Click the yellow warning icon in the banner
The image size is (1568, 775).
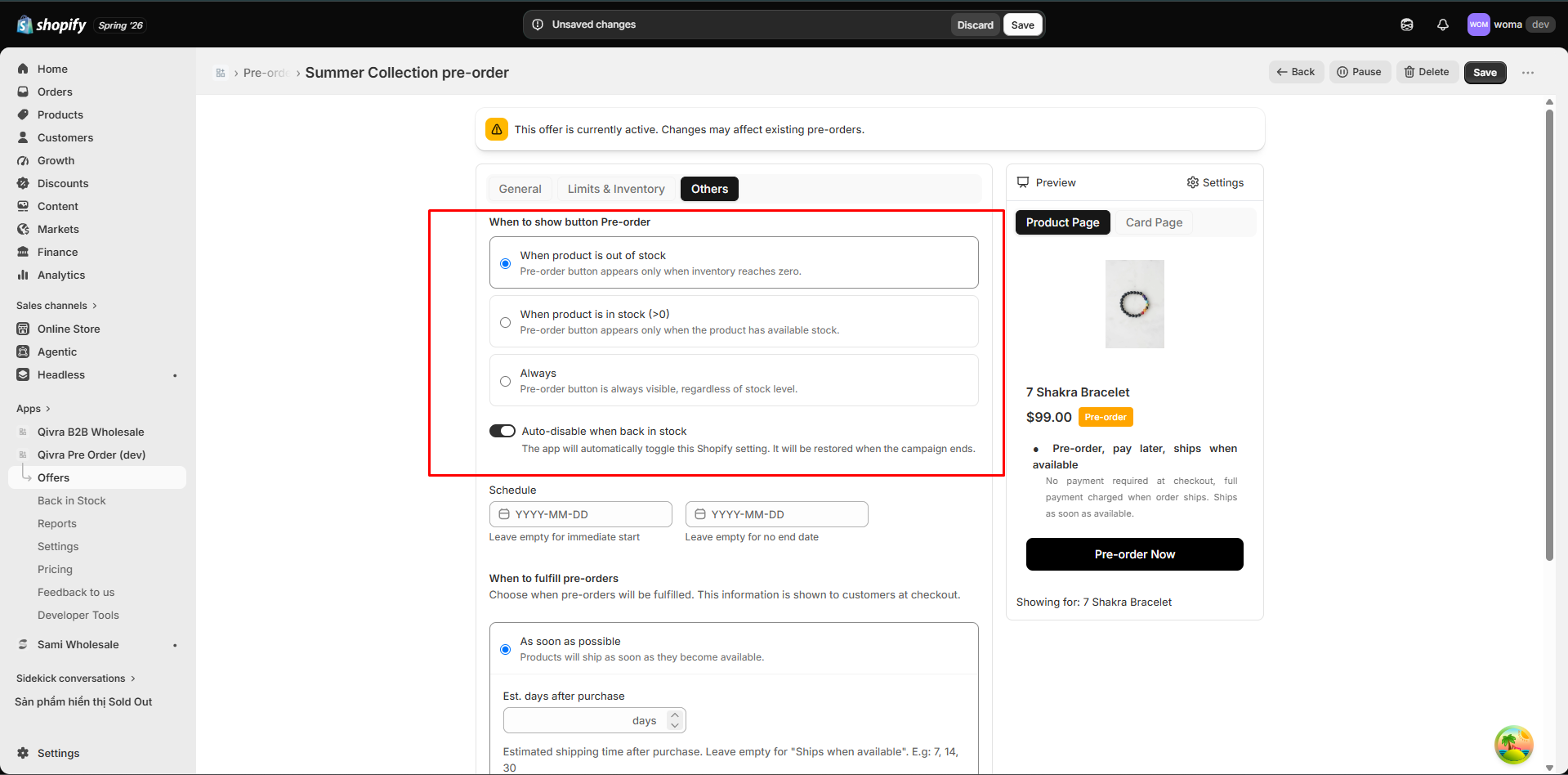(497, 129)
